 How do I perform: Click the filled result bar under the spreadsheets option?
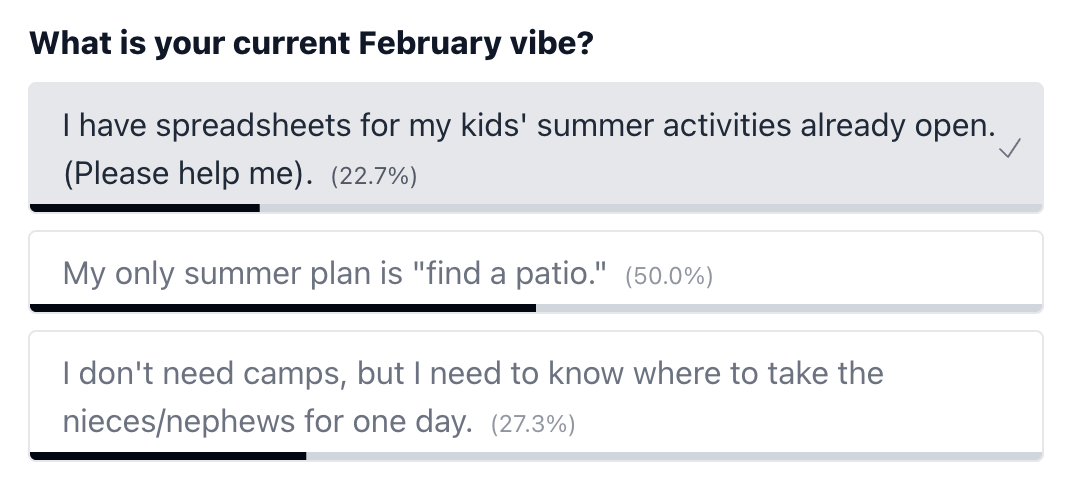click(145, 208)
